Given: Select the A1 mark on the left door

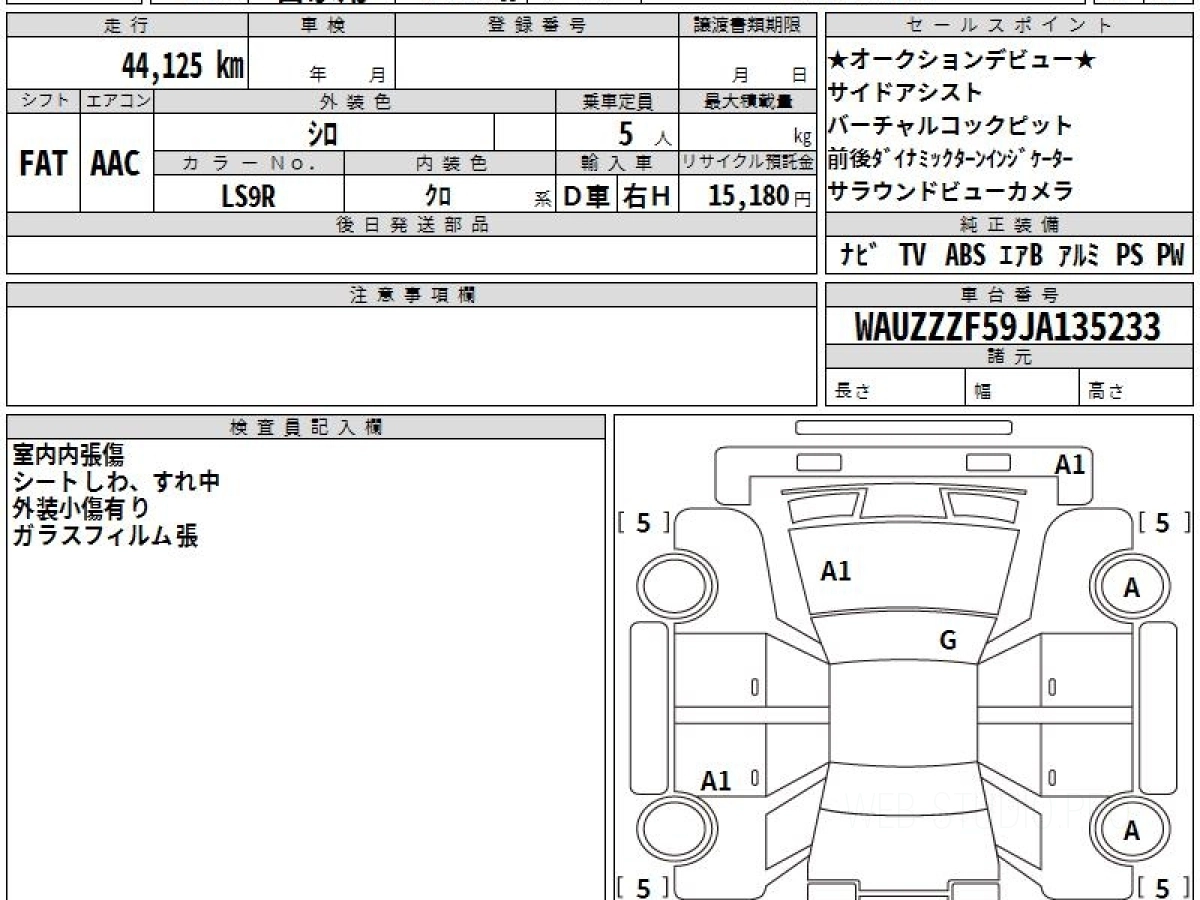Looking at the screenshot, I should tap(716, 781).
